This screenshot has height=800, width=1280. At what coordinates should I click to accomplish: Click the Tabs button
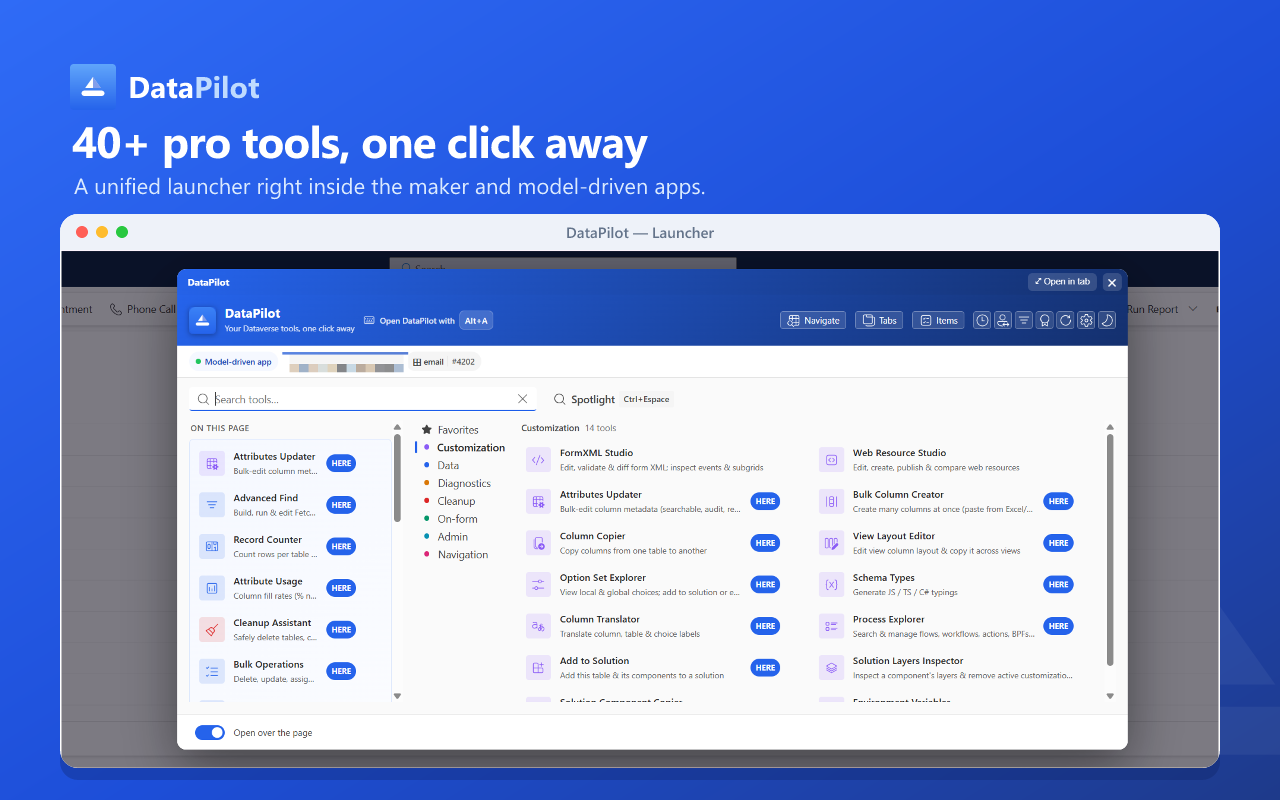(879, 320)
